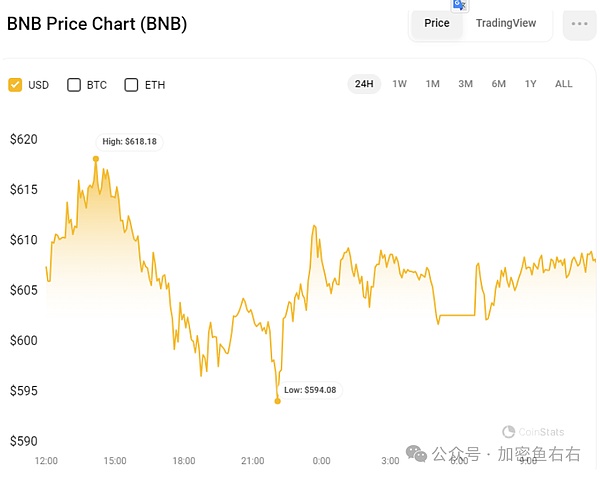This screenshot has width=600, height=478.
Task: Click the High $618.18 marker point
Action: 96,158
